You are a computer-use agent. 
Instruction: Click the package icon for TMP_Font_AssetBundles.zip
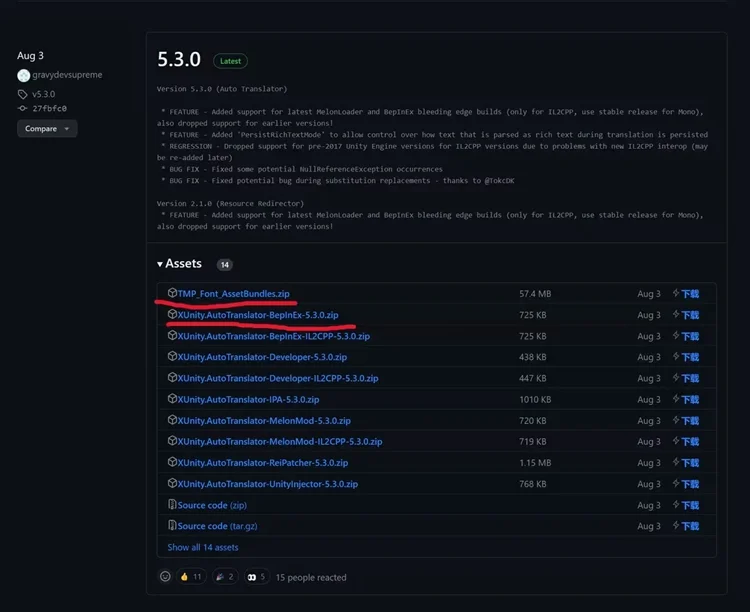click(172, 293)
